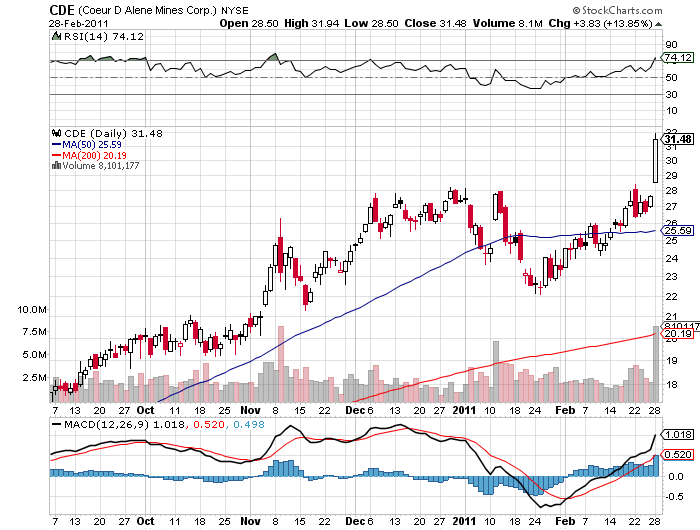Click the red line swatch for MA(200)
The height and width of the screenshot is (530, 700).
pos(57,155)
